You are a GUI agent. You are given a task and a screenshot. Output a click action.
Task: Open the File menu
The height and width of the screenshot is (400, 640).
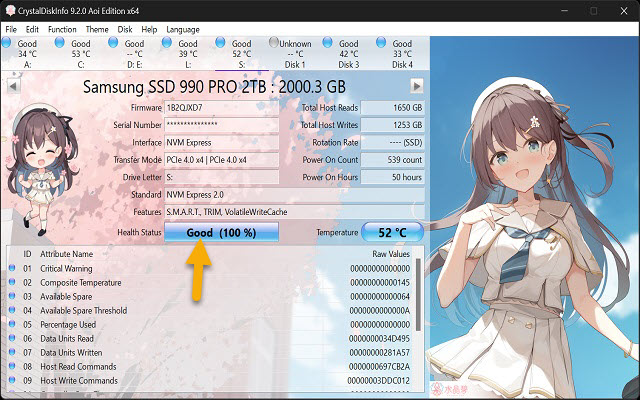(x=11, y=29)
